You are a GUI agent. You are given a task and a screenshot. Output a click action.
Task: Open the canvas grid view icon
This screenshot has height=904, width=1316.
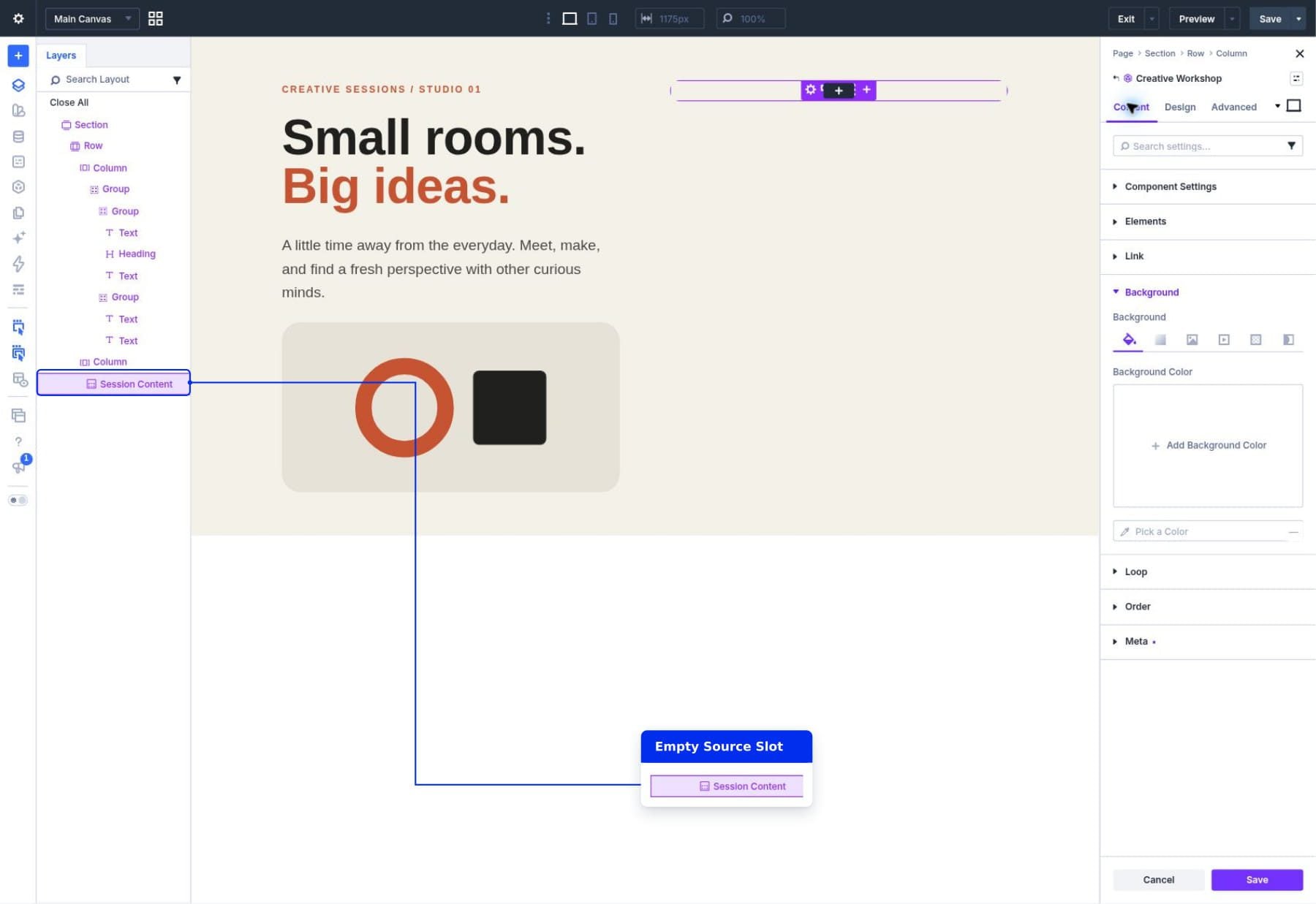pos(155,18)
